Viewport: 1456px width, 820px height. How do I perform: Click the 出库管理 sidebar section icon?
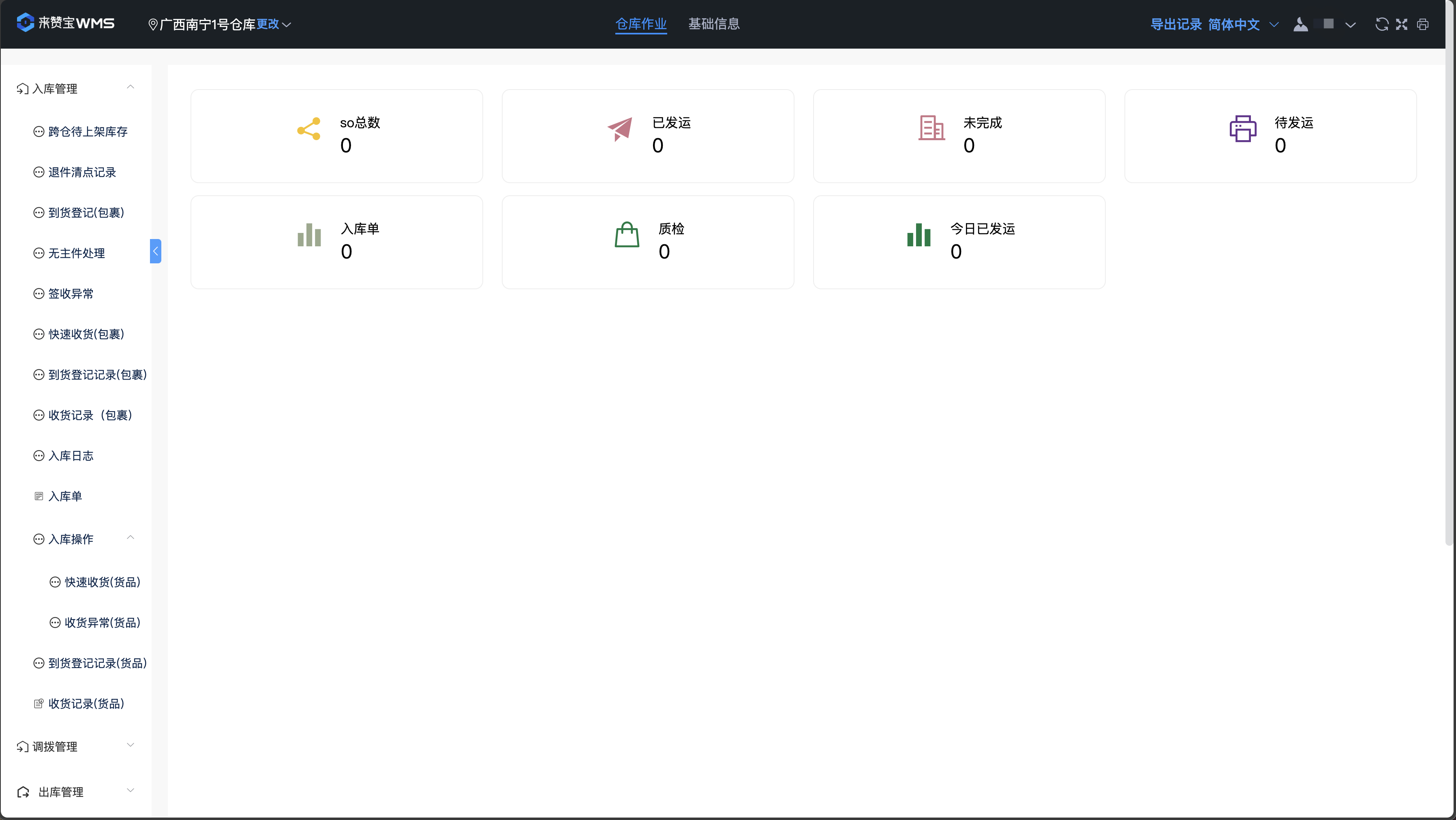click(23, 792)
